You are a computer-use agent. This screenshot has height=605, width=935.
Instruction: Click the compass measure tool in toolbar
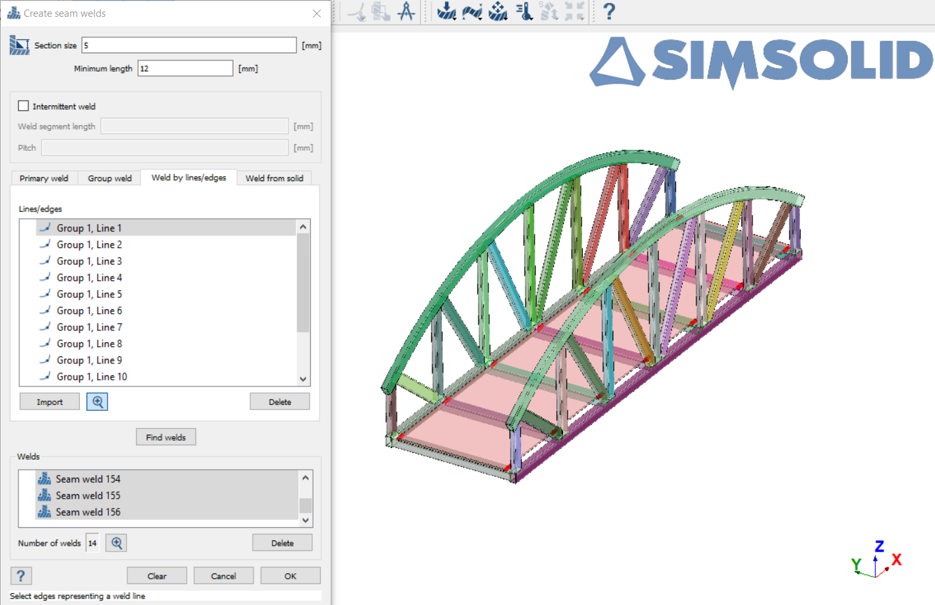click(x=406, y=12)
